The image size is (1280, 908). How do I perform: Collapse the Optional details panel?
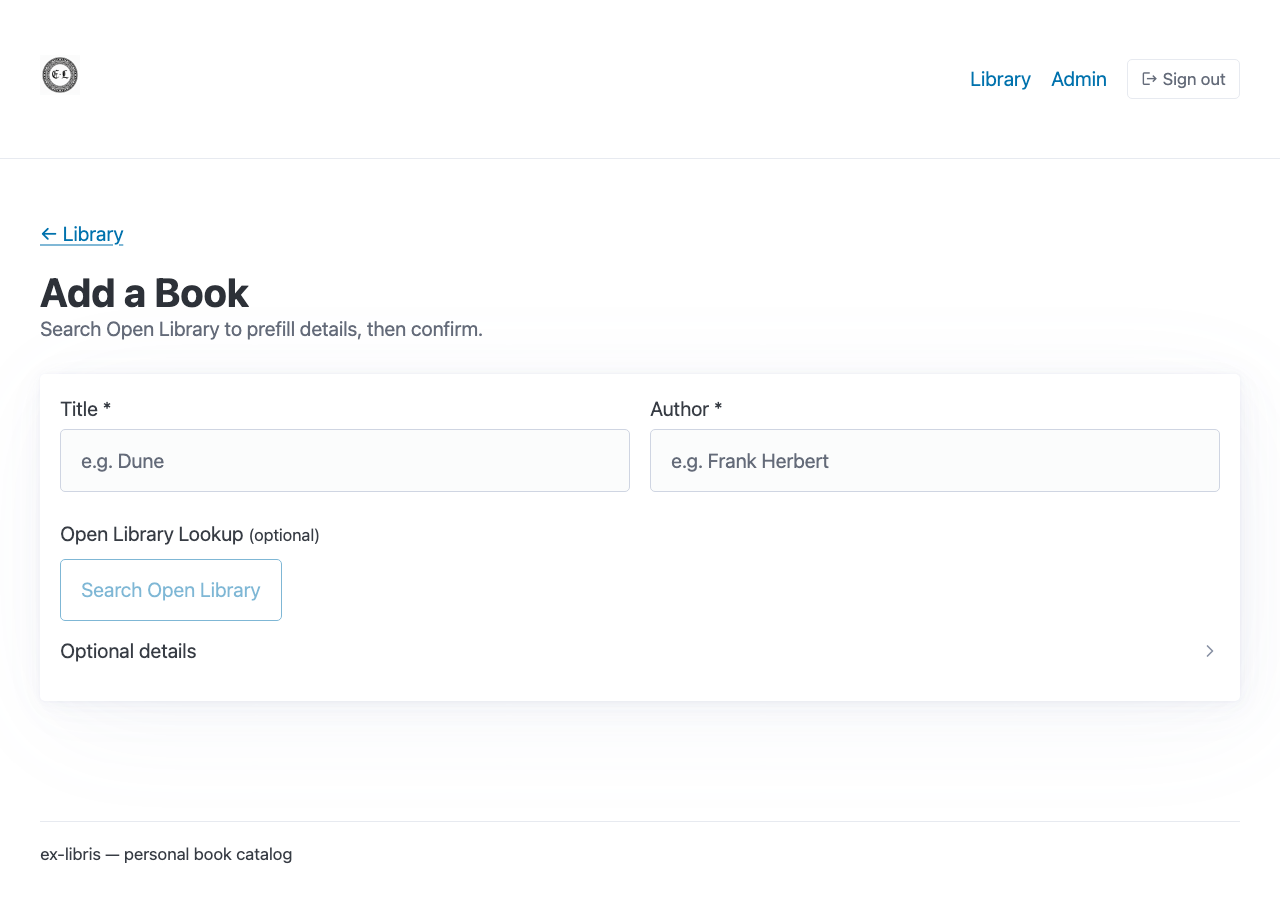pos(128,651)
